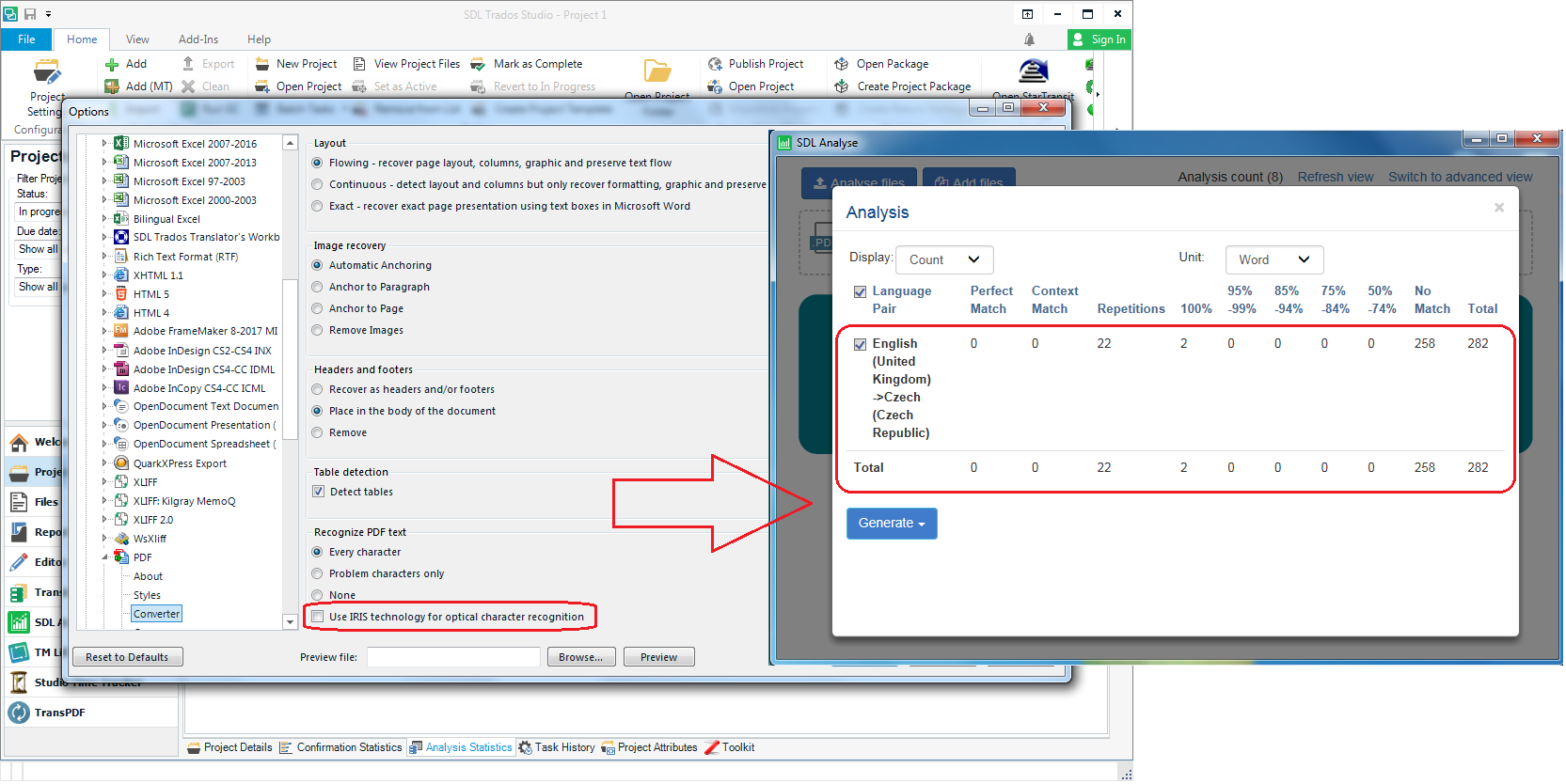Click the notification bell icon
This screenshot has height=784, width=1566.
point(1029,39)
